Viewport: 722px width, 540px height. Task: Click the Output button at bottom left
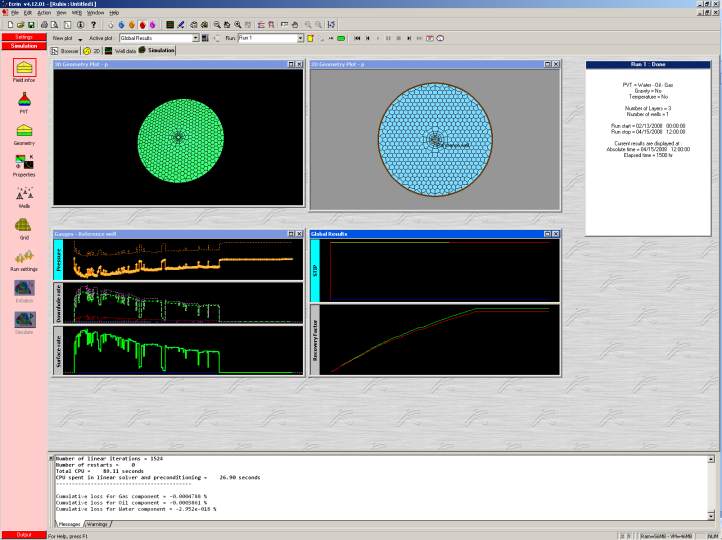pos(24,534)
